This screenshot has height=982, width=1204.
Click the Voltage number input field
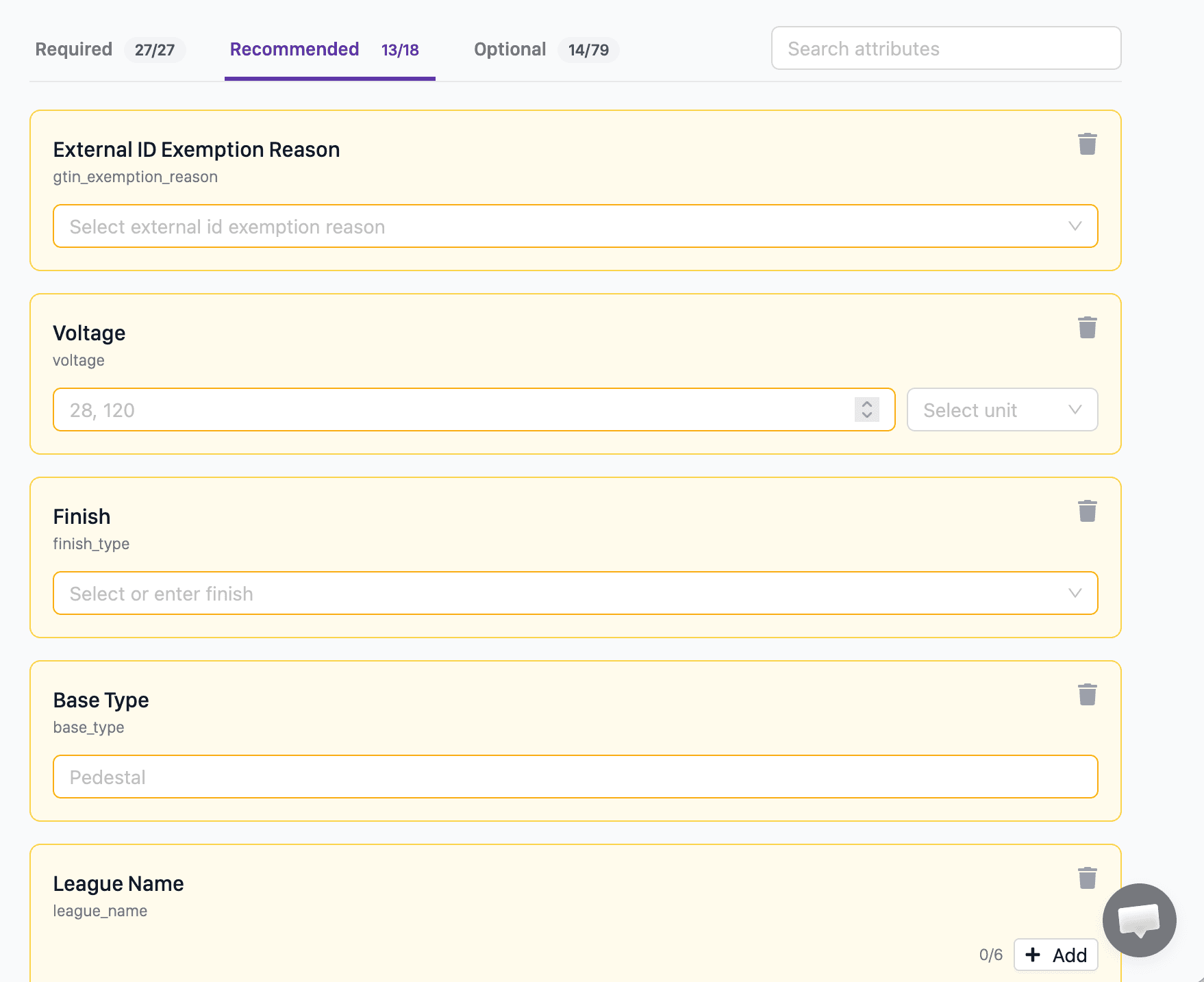[x=474, y=410]
